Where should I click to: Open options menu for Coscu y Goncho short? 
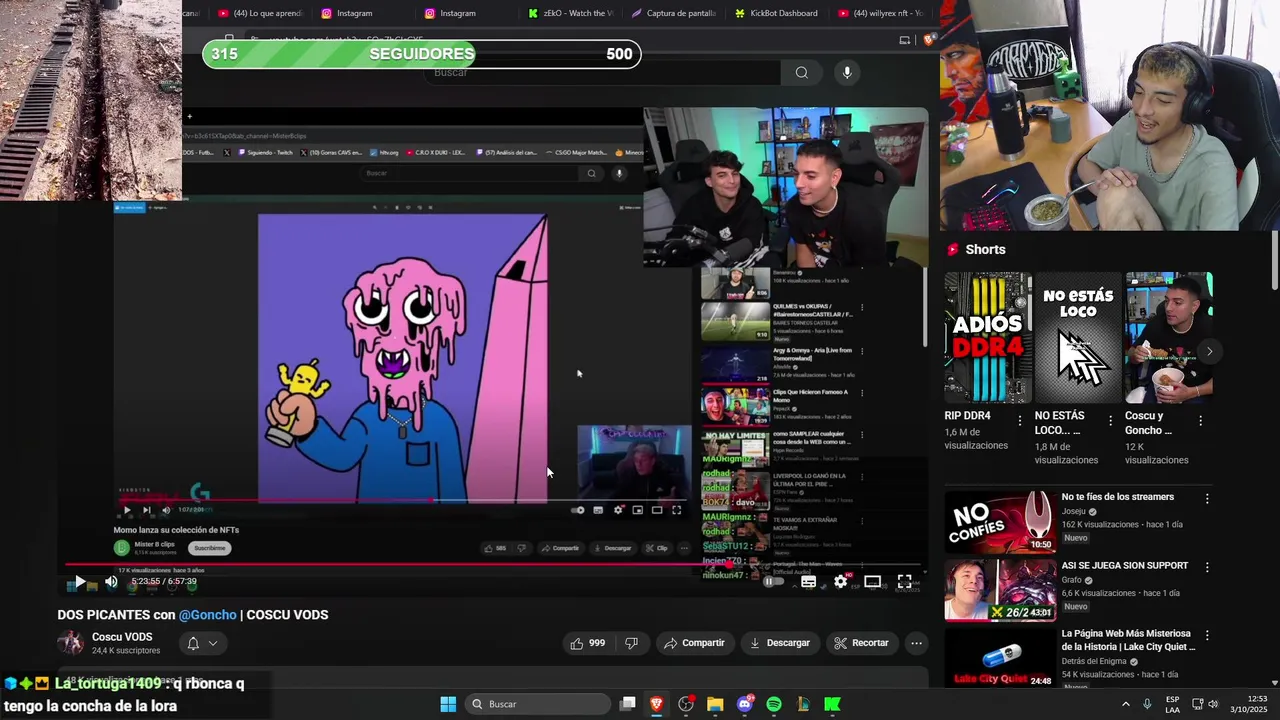pos(1200,421)
